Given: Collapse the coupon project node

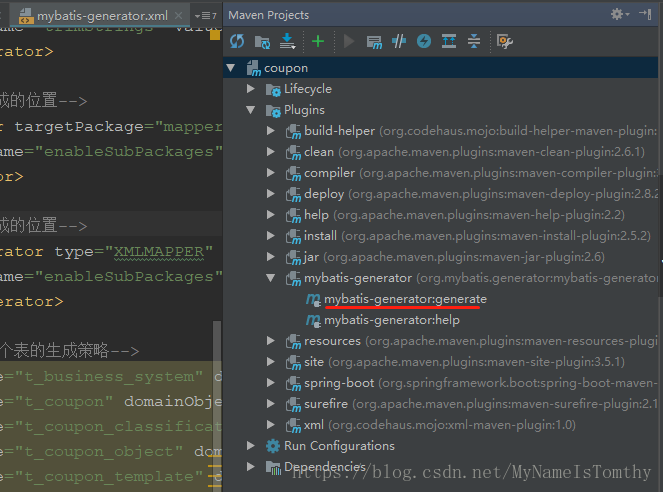Looking at the screenshot, I should click(x=231, y=68).
